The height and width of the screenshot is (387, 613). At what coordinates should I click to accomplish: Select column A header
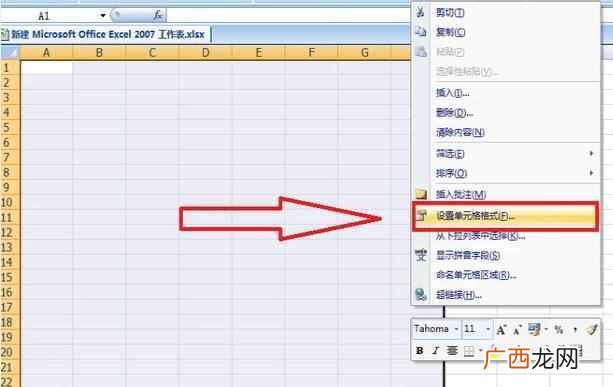46,52
